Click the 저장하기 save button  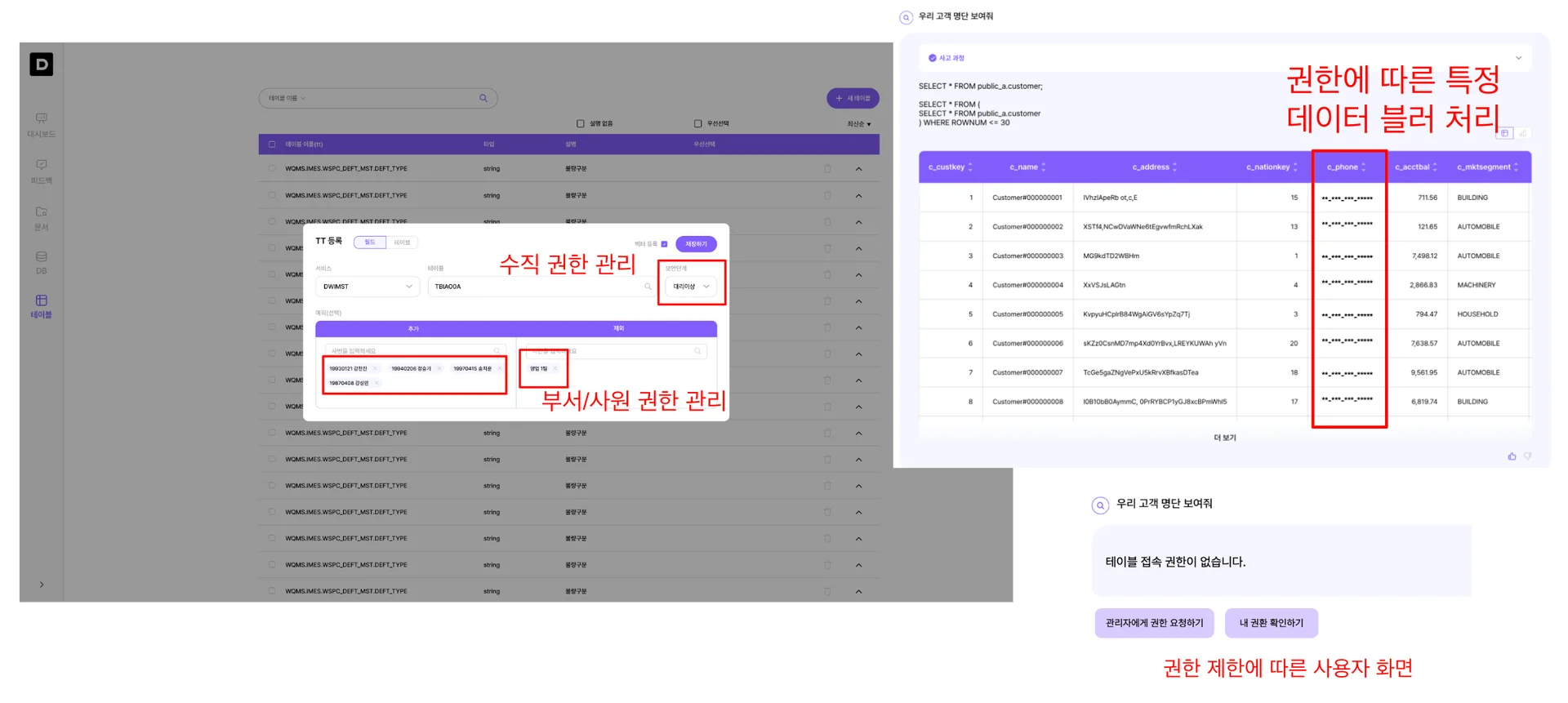pyautogui.click(x=696, y=244)
